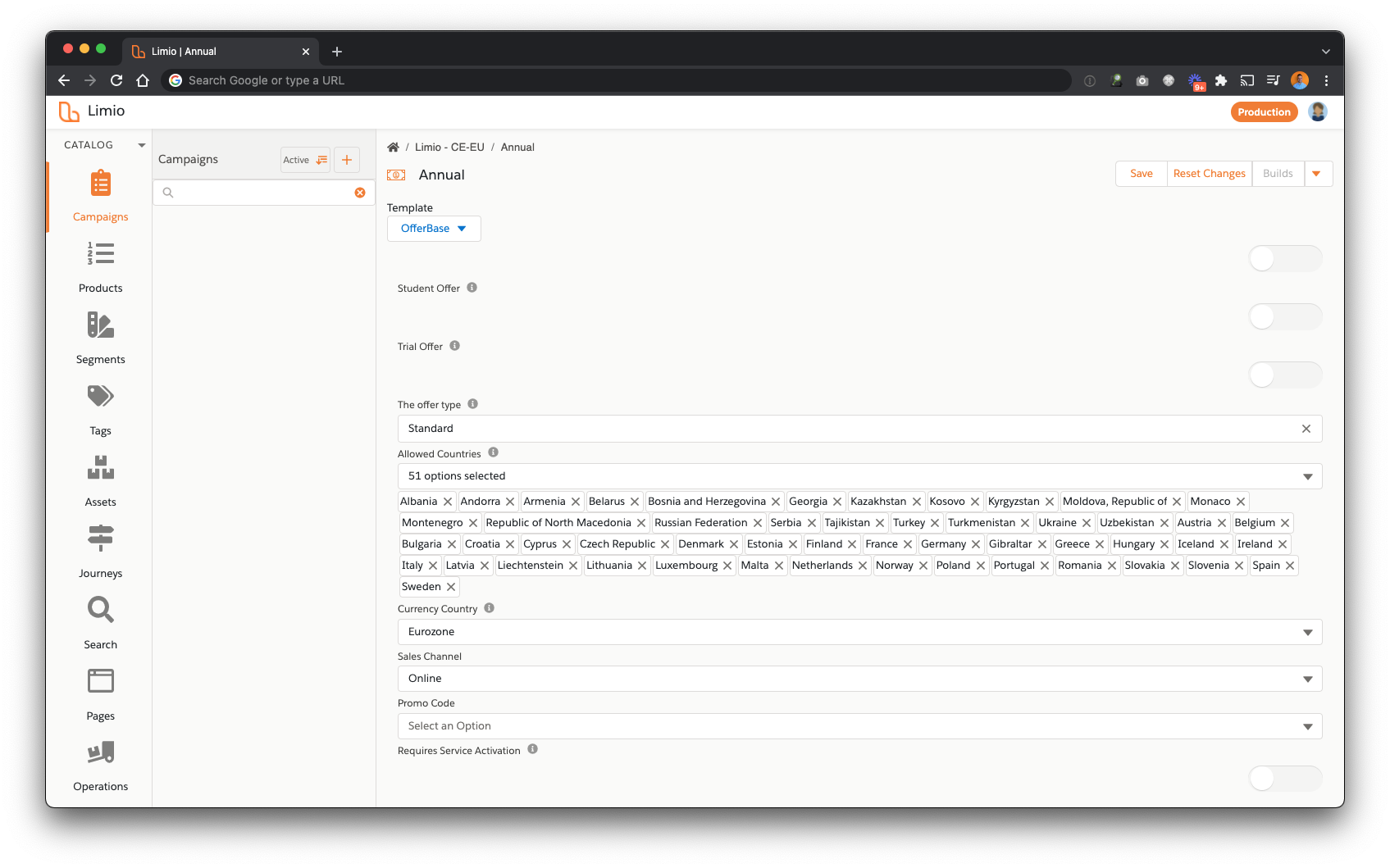The image size is (1390, 868).
Task: Toggle the Trial Offer switch
Action: pyautogui.click(x=1285, y=375)
